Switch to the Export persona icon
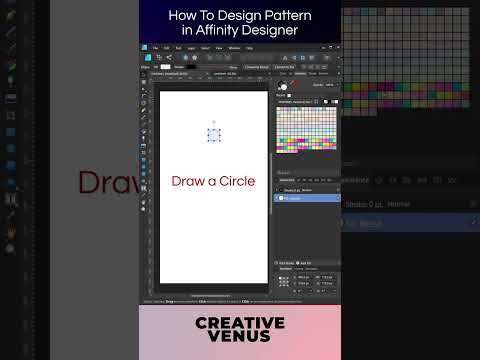The height and width of the screenshot is (360, 480). click(169, 57)
